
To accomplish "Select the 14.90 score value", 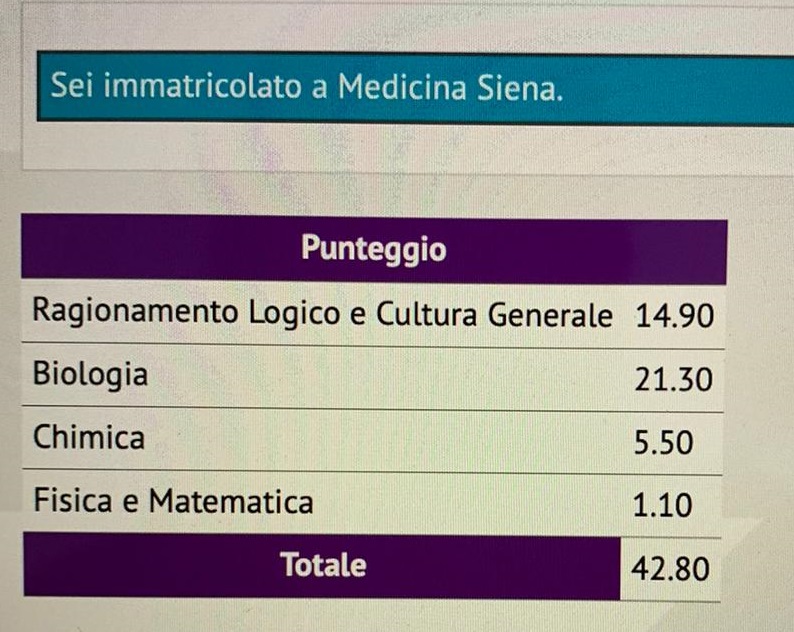I will [673, 317].
